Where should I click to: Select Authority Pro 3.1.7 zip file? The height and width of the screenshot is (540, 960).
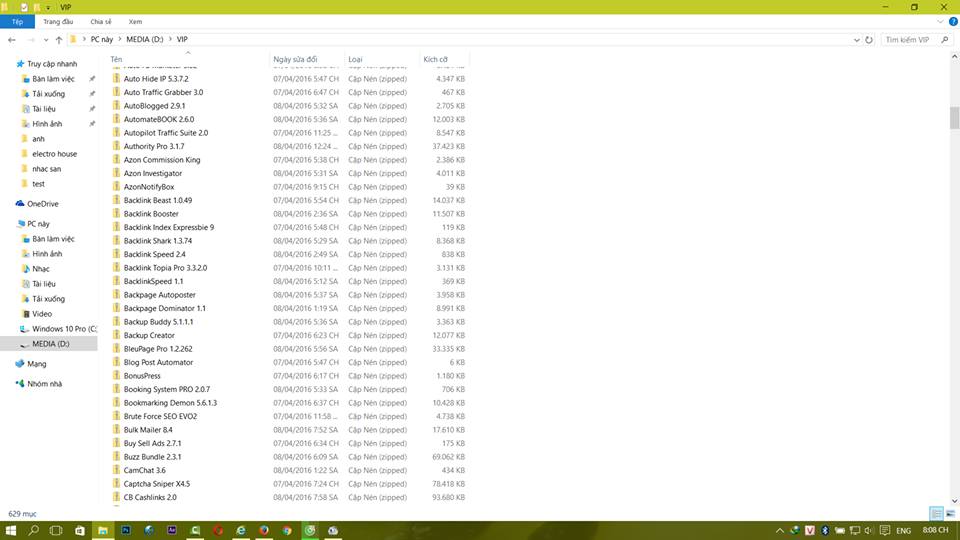click(x=154, y=146)
